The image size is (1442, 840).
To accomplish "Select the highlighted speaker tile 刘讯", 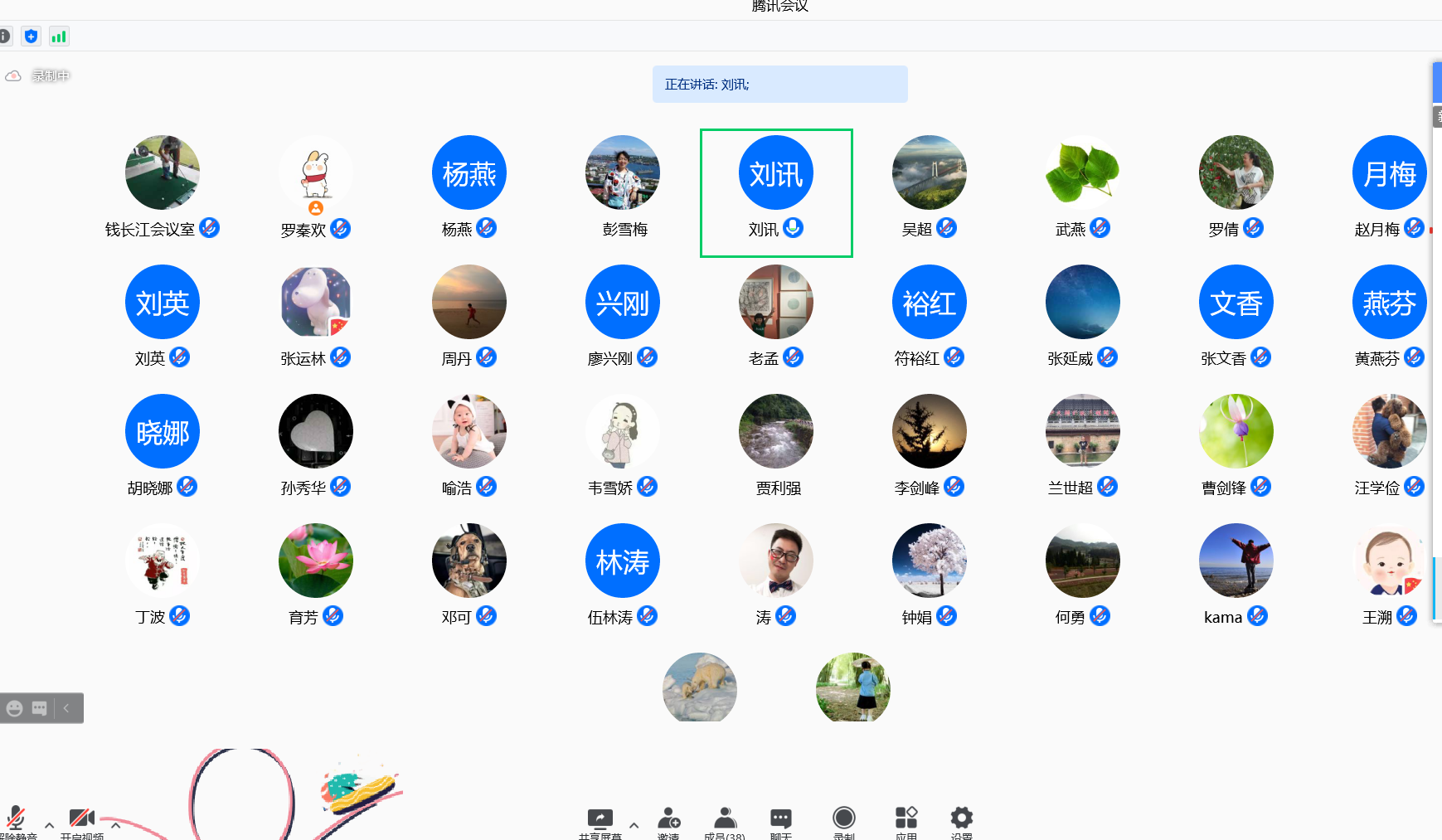I will (775, 192).
